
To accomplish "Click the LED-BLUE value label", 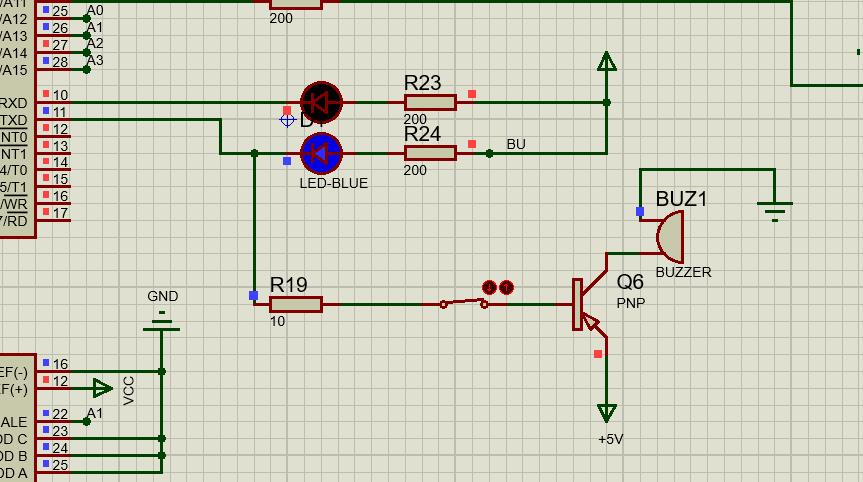I will (x=334, y=183).
